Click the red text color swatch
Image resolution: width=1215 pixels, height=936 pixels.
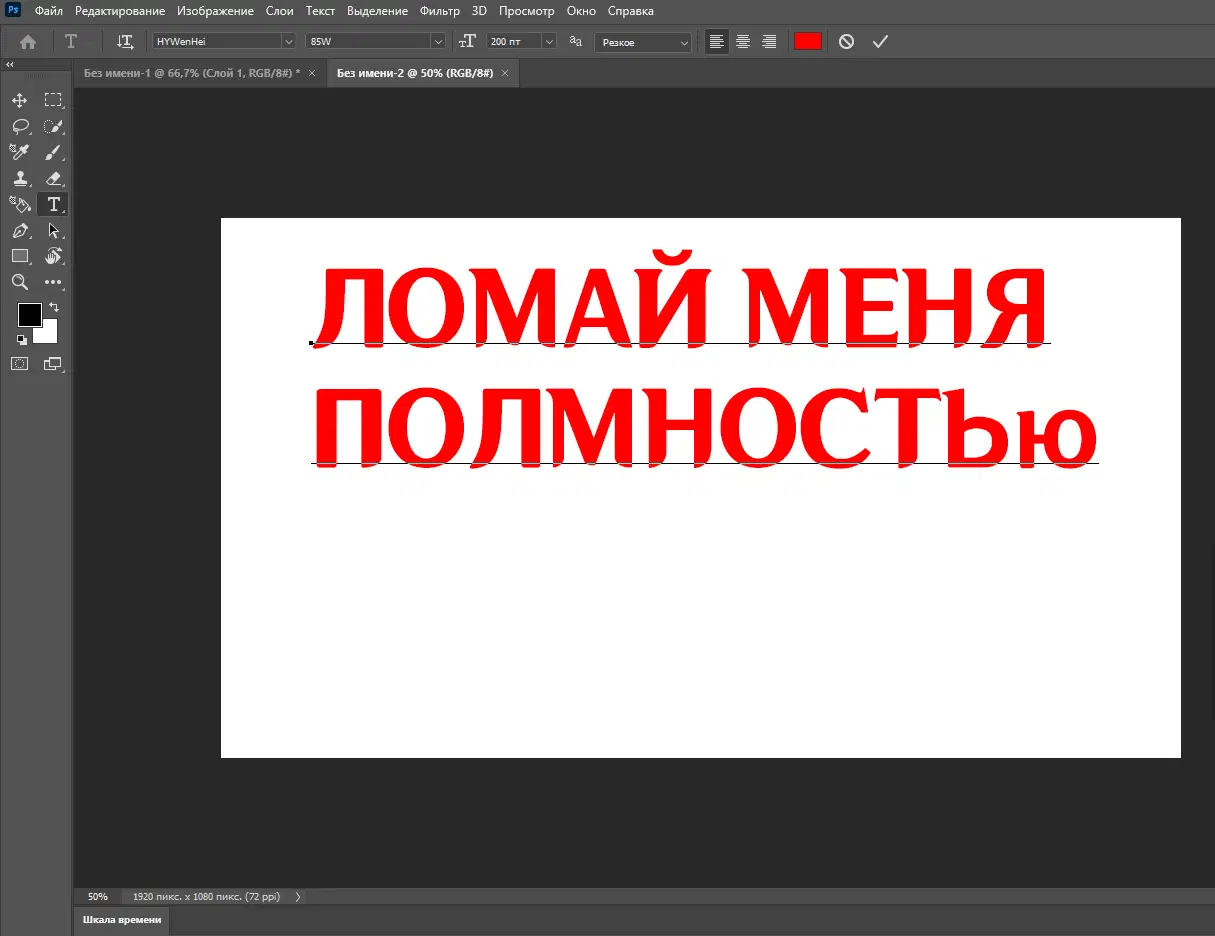tap(807, 41)
